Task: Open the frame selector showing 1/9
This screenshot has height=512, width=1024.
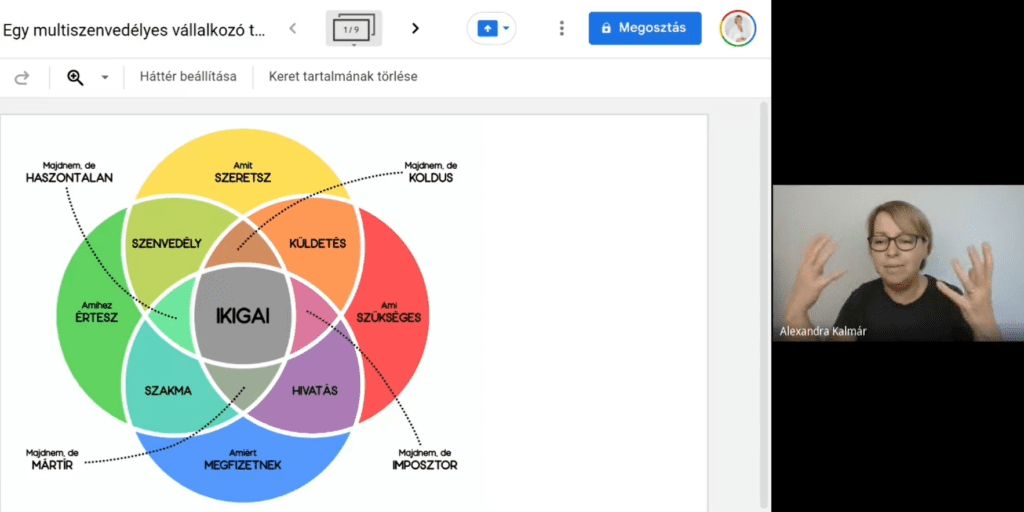Action: 353,29
